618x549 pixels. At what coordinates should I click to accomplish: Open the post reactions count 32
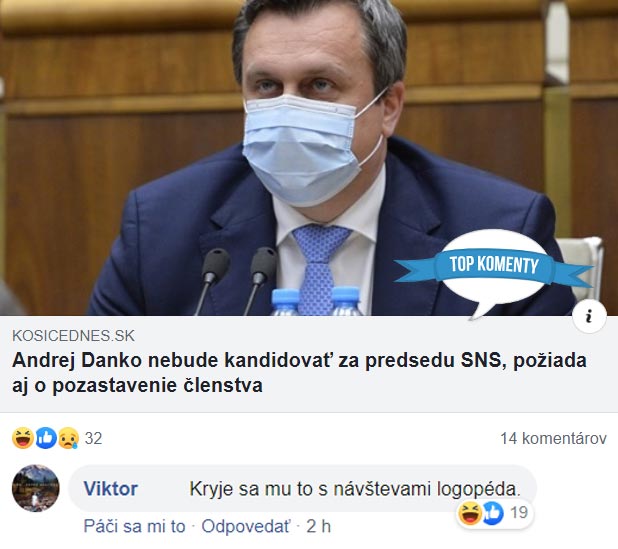coord(93,438)
